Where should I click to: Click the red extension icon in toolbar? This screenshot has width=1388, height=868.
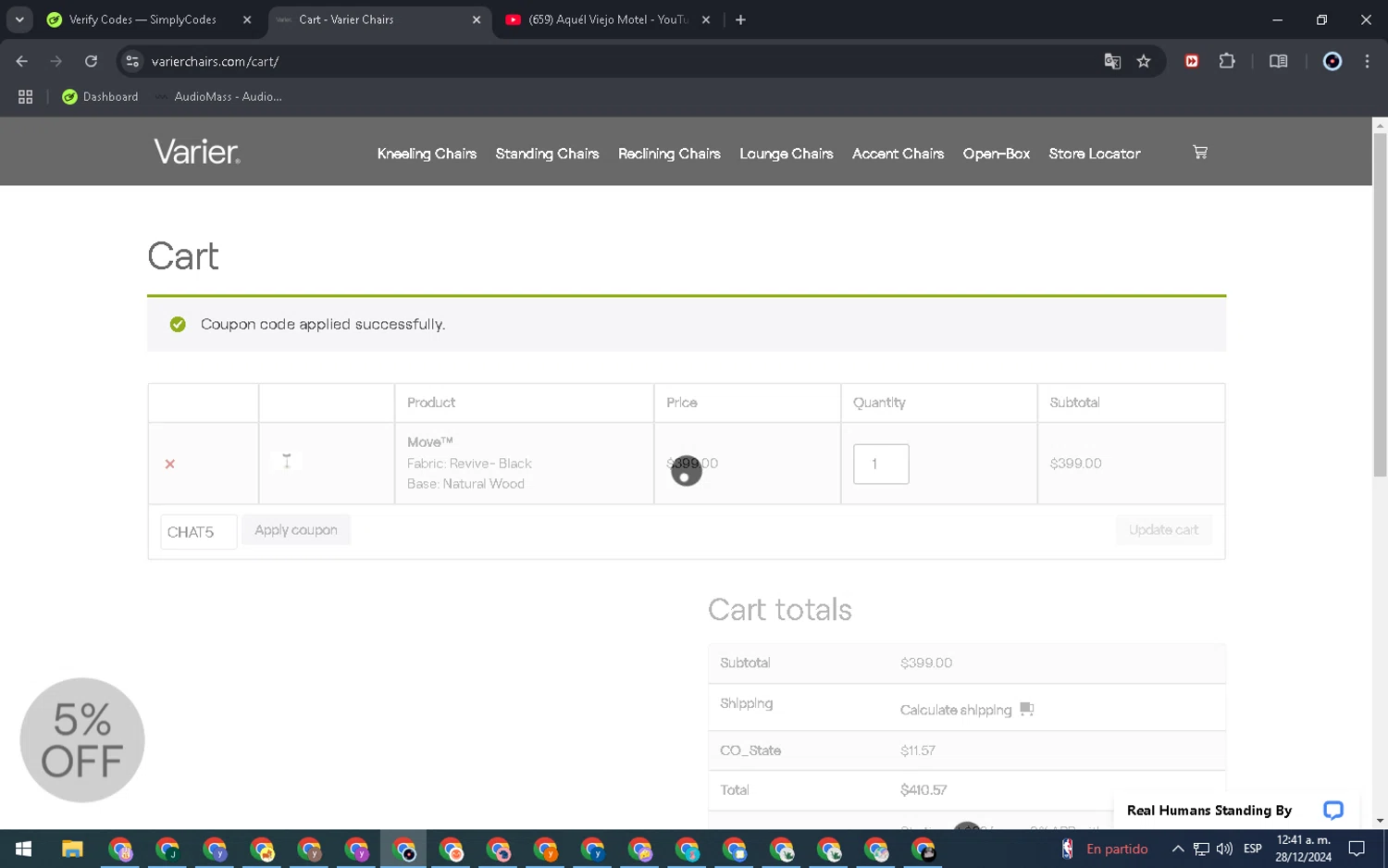1192,61
